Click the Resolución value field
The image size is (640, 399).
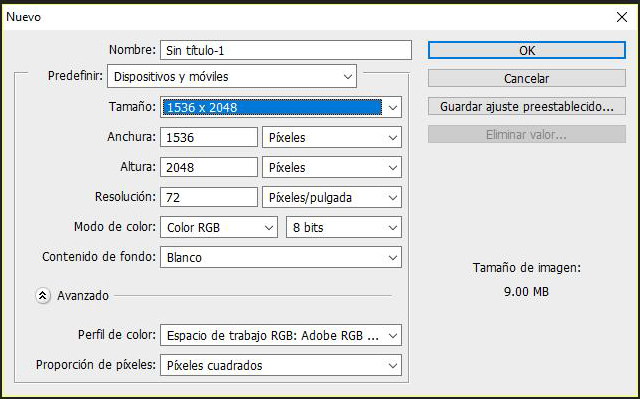(x=209, y=197)
